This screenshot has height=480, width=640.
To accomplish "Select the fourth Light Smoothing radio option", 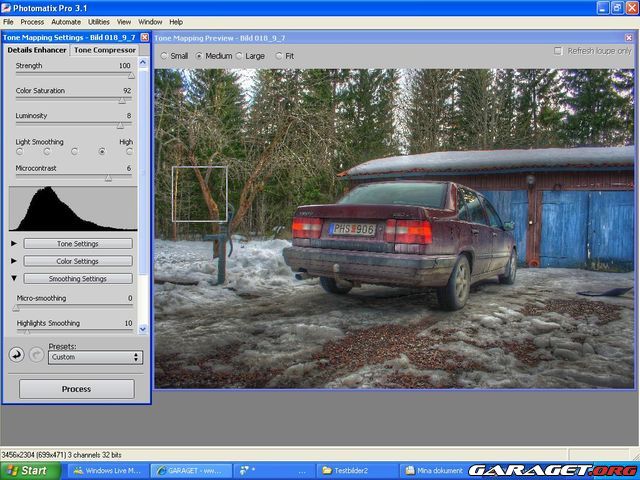I will click(102, 151).
